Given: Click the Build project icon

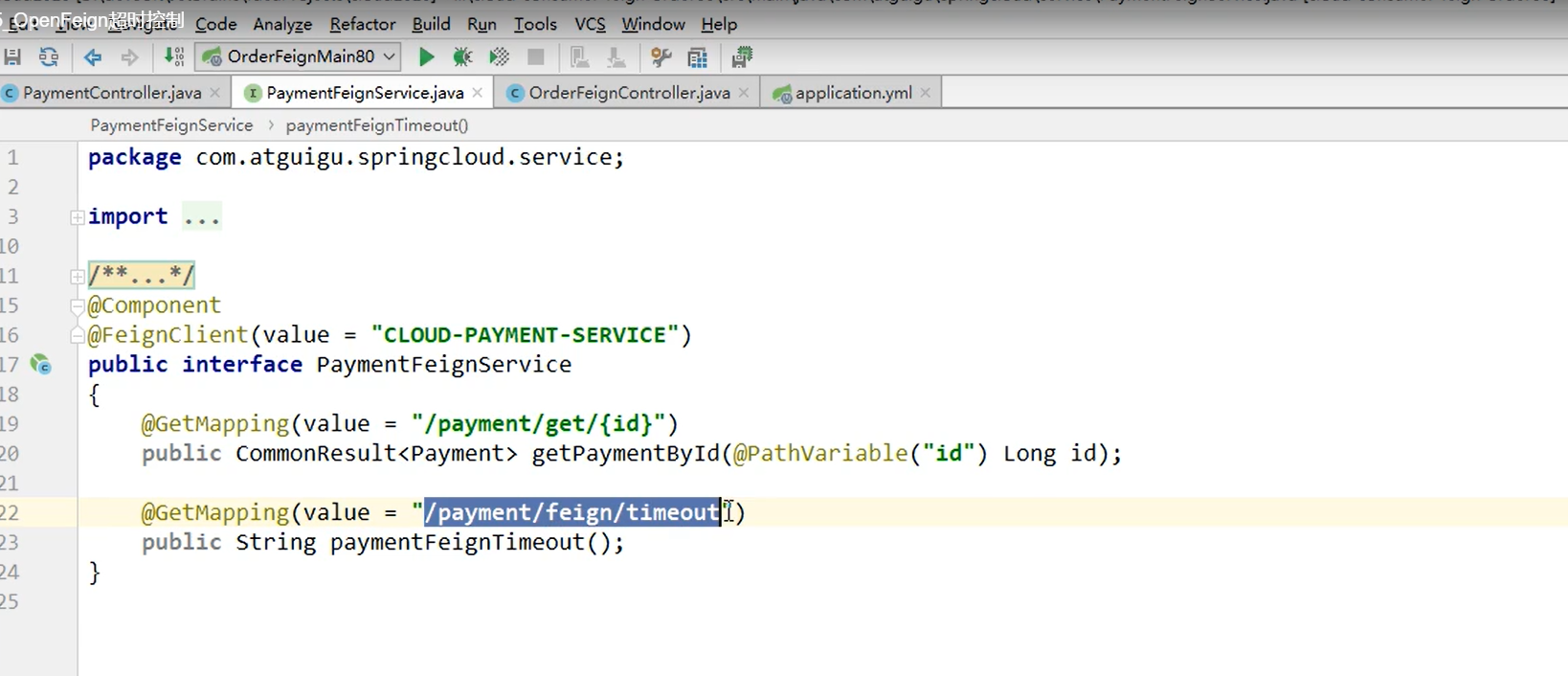Looking at the screenshot, I should click(173, 56).
